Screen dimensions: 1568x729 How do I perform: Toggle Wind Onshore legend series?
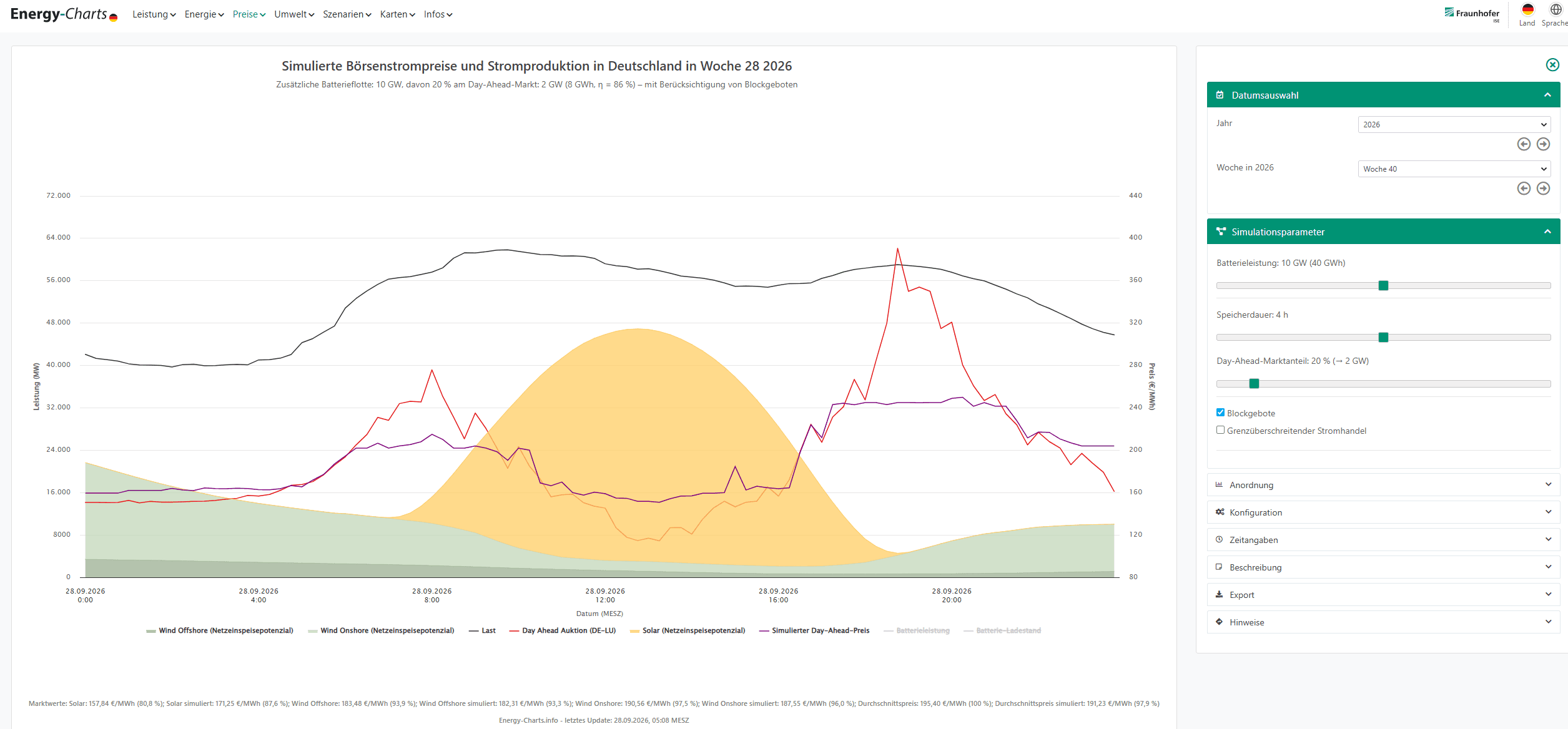(381, 630)
